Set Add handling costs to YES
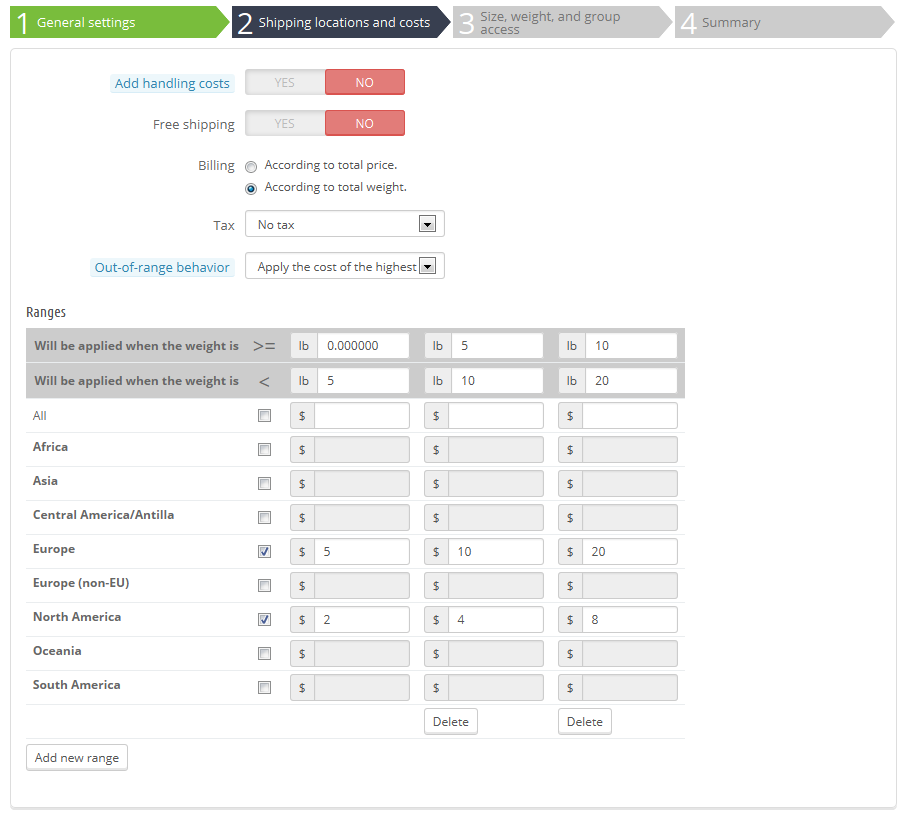Image resolution: width=905 pixels, height=817 pixels. (x=284, y=82)
